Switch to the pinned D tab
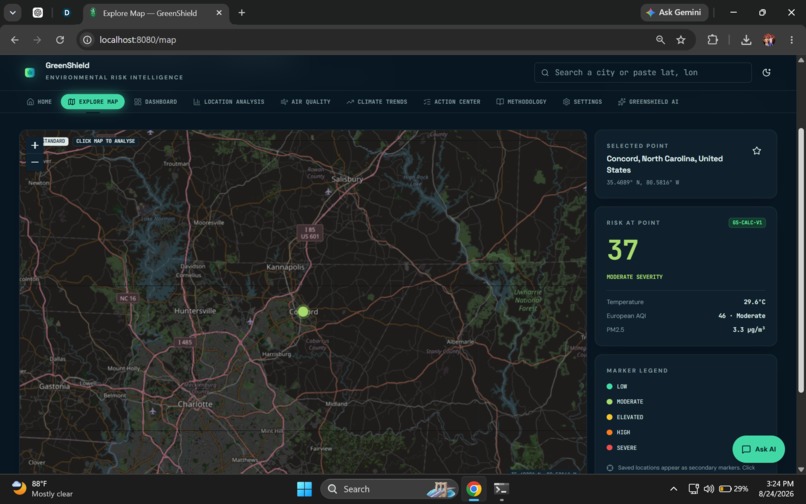The height and width of the screenshot is (504, 806). coord(67,13)
